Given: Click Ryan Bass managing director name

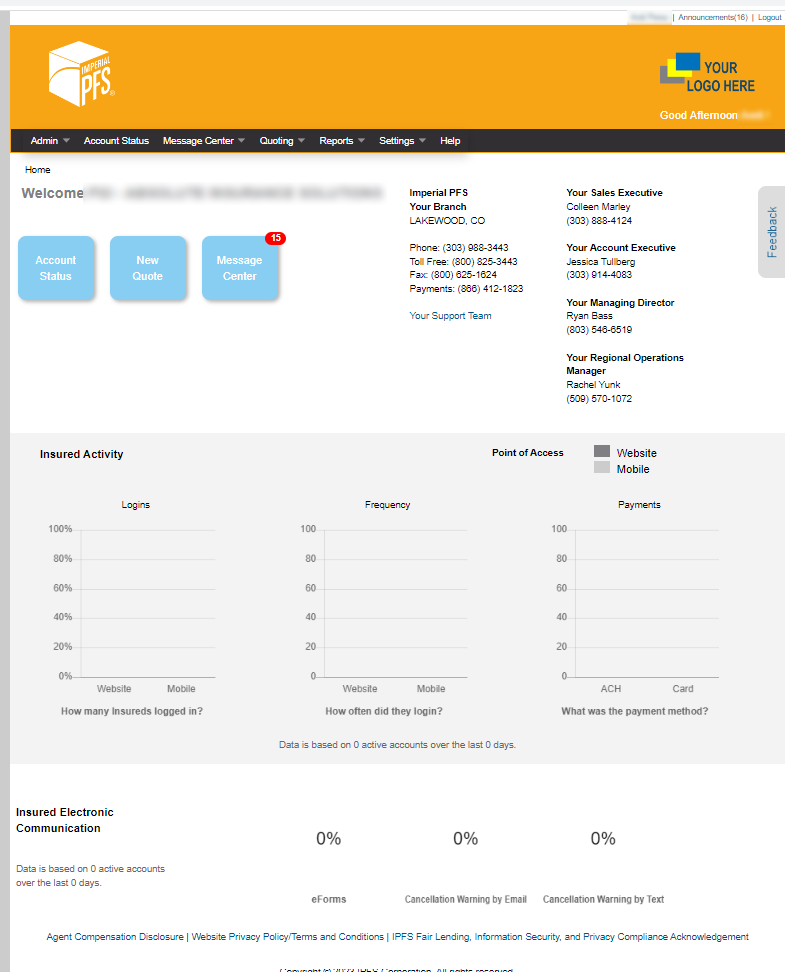Looking at the screenshot, I should coord(589,316).
